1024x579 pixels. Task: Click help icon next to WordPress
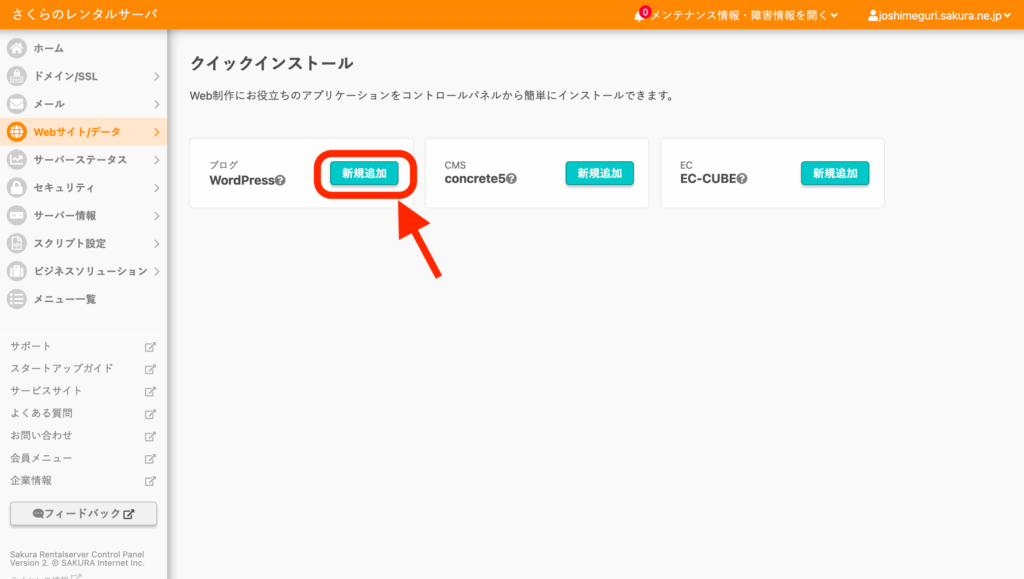(x=281, y=181)
